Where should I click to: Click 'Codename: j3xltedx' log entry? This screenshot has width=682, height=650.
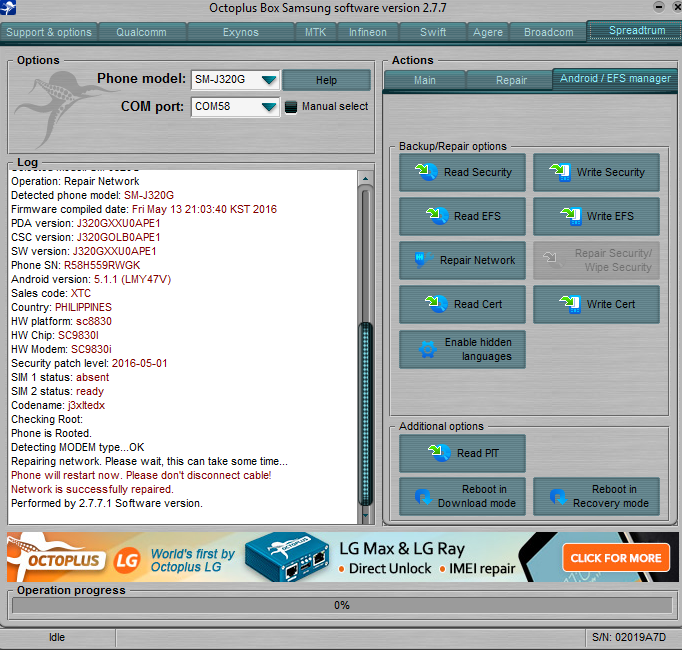click(x=58, y=405)
